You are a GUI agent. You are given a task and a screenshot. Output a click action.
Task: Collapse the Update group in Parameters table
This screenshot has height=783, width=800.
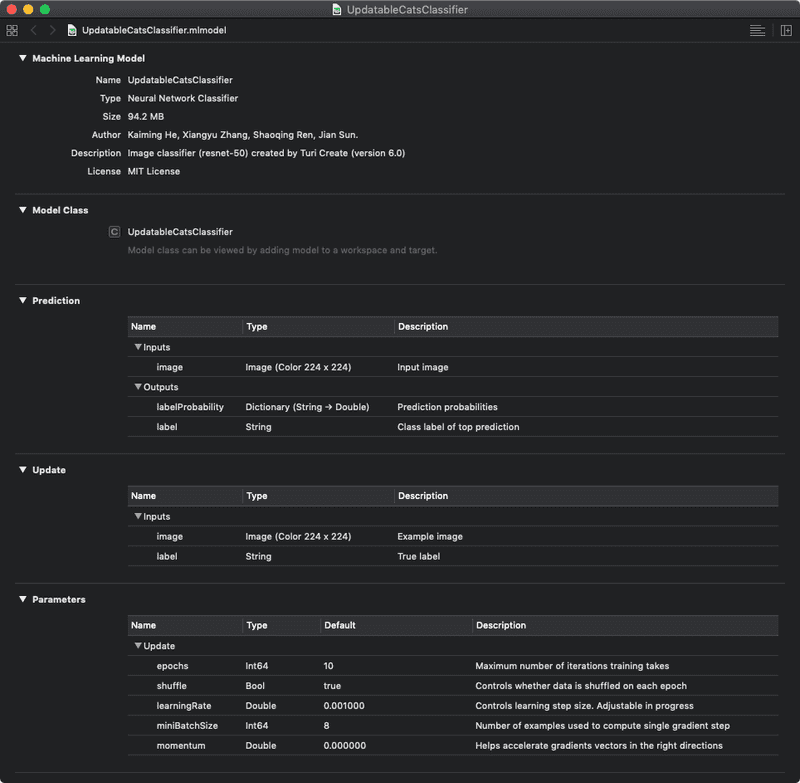(x=138, y=646)
